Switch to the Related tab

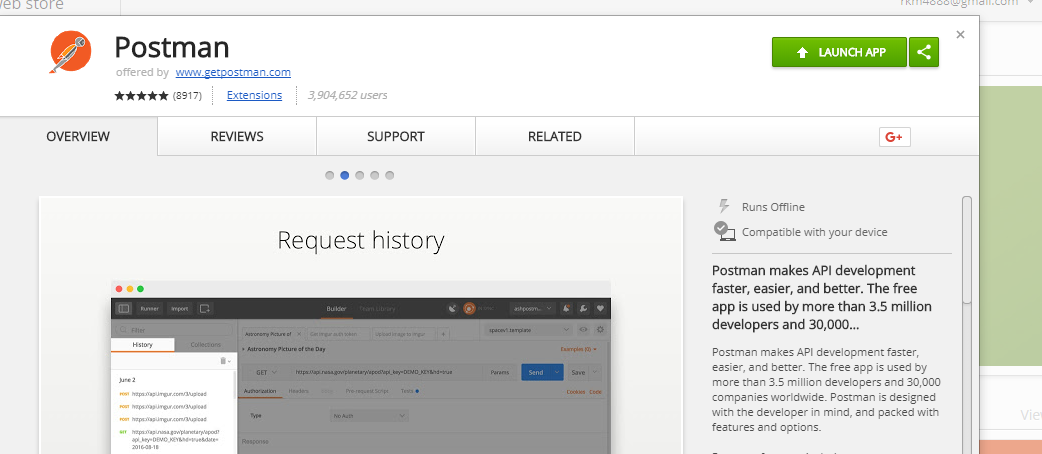(555, 136)
